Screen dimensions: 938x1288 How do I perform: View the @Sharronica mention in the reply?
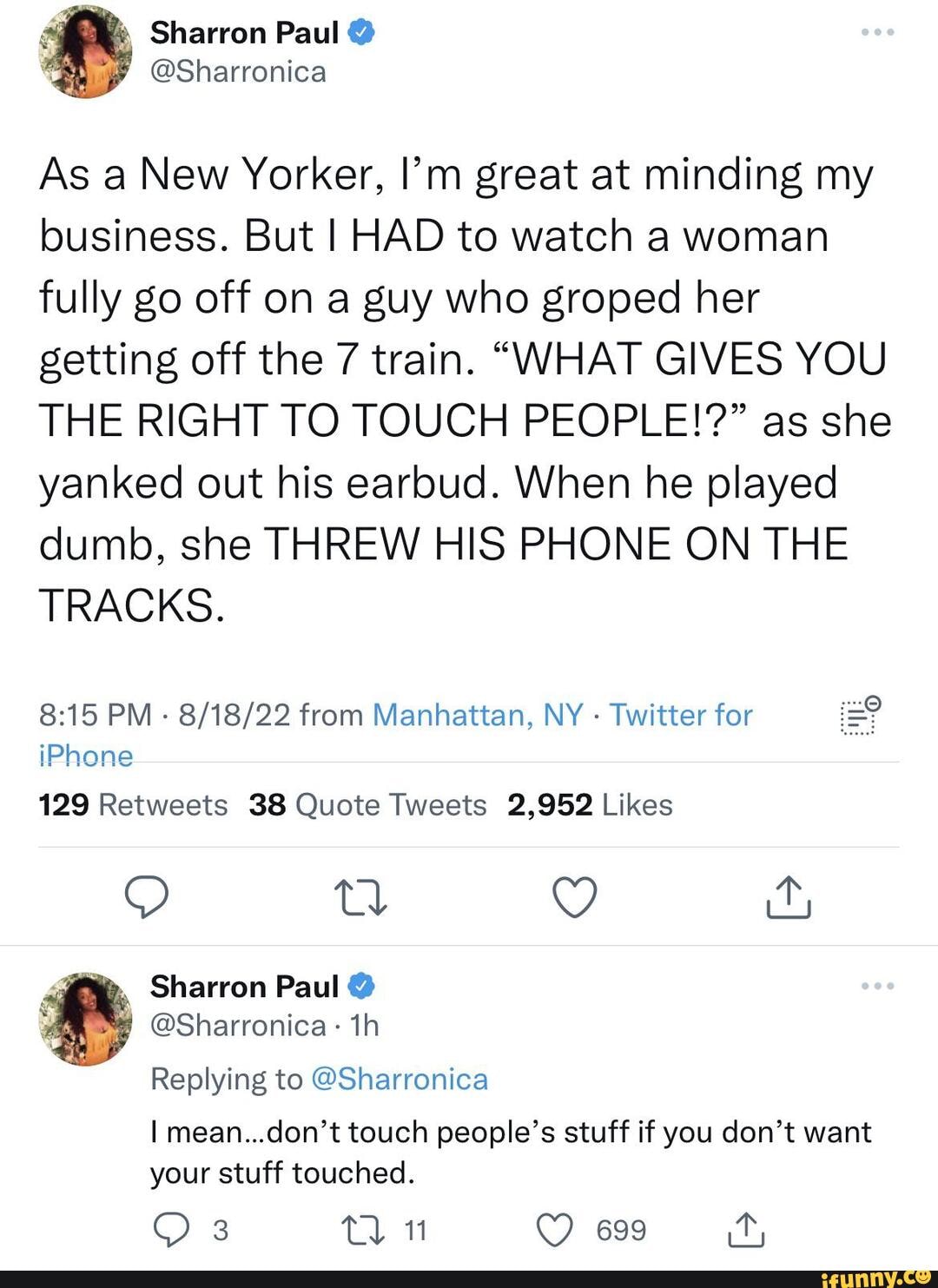(x=398, y=1079)
